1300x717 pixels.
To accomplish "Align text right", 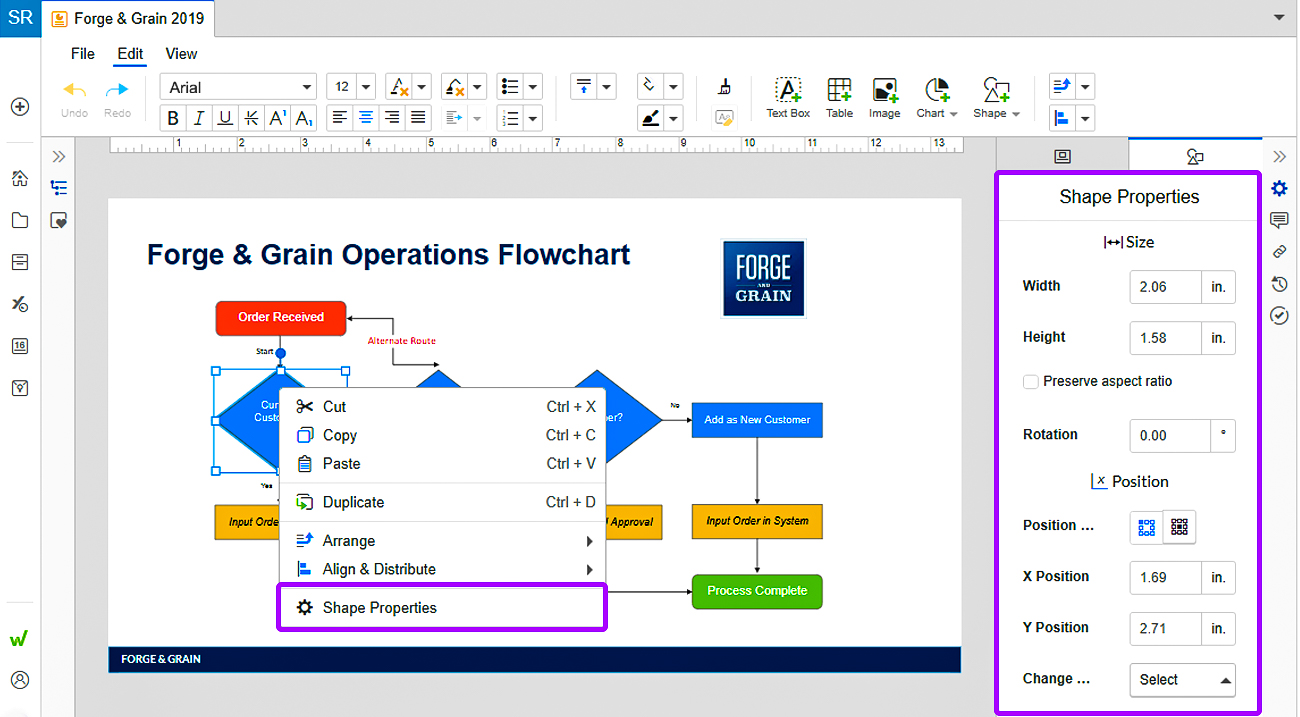I will pos(393,118).
